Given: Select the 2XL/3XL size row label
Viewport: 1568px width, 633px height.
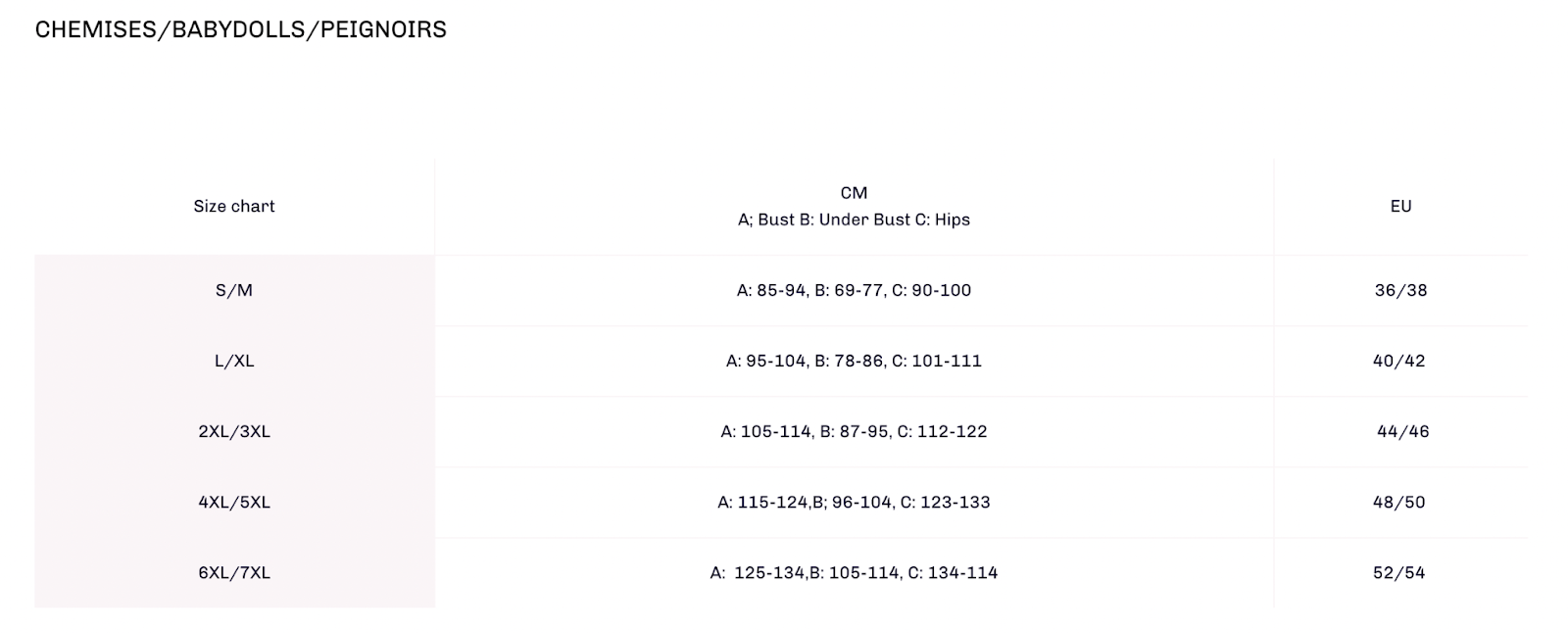Looking at the screenshot, I should pyautogui.click(x=234, y=431).
